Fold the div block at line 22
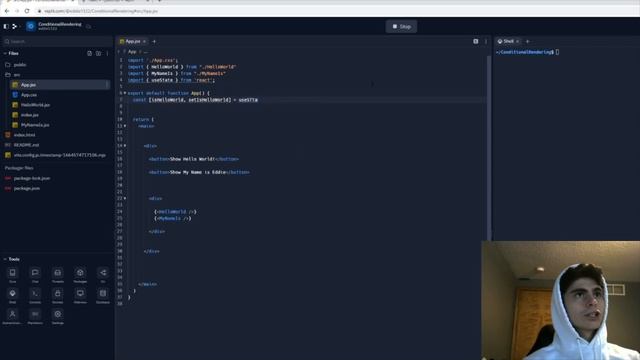This screenshot has height=360, width=640. pyautogui.click(x=125, y=198)
